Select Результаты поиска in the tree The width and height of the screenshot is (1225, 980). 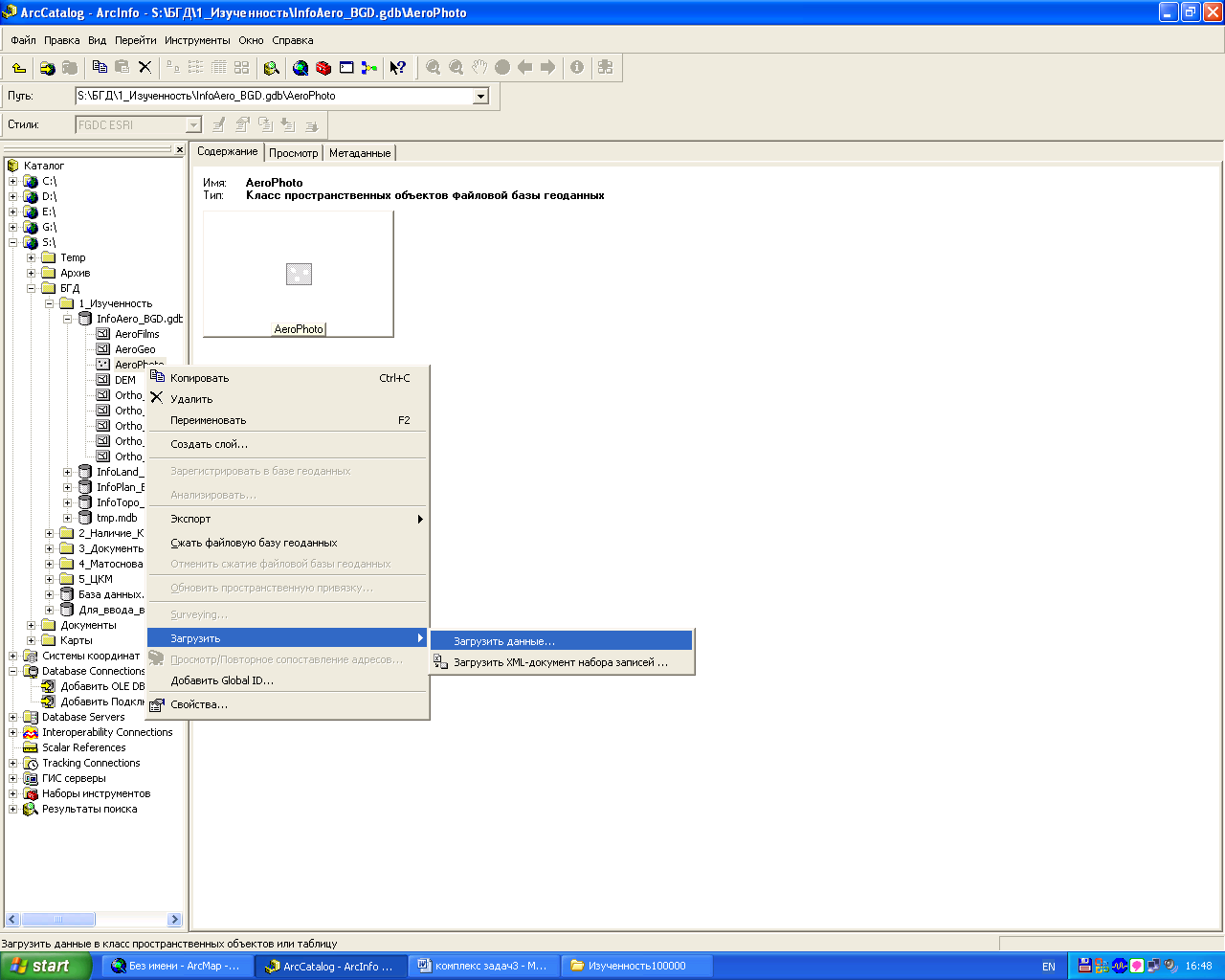89,809
